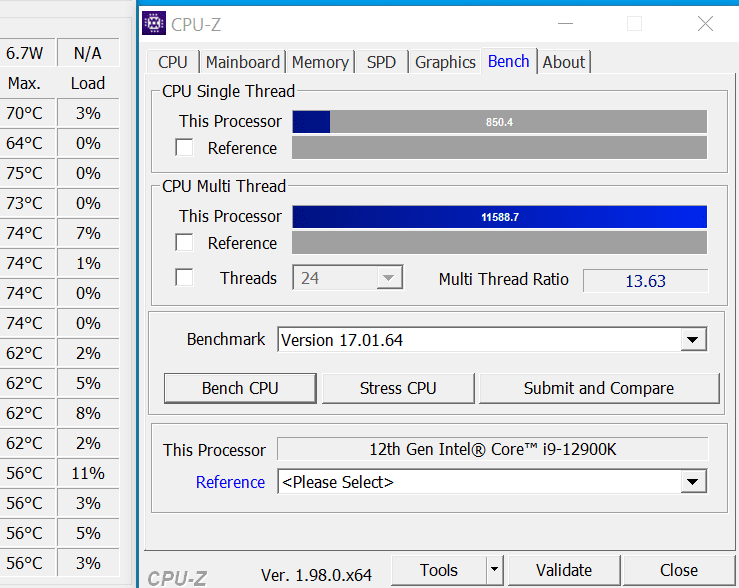Click the 64°C temperature cell
Image resolution: width=739 pixels, height=588 pixels.
tap(28, 143)
